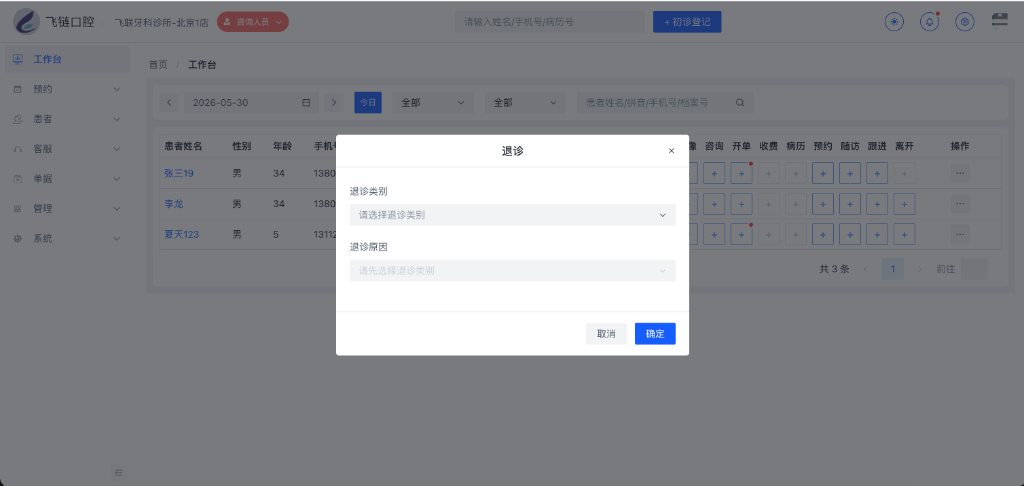Expand the 预约 sidebar menu
This screenshot has width=1024, height=486.
(x=67, y=89)
